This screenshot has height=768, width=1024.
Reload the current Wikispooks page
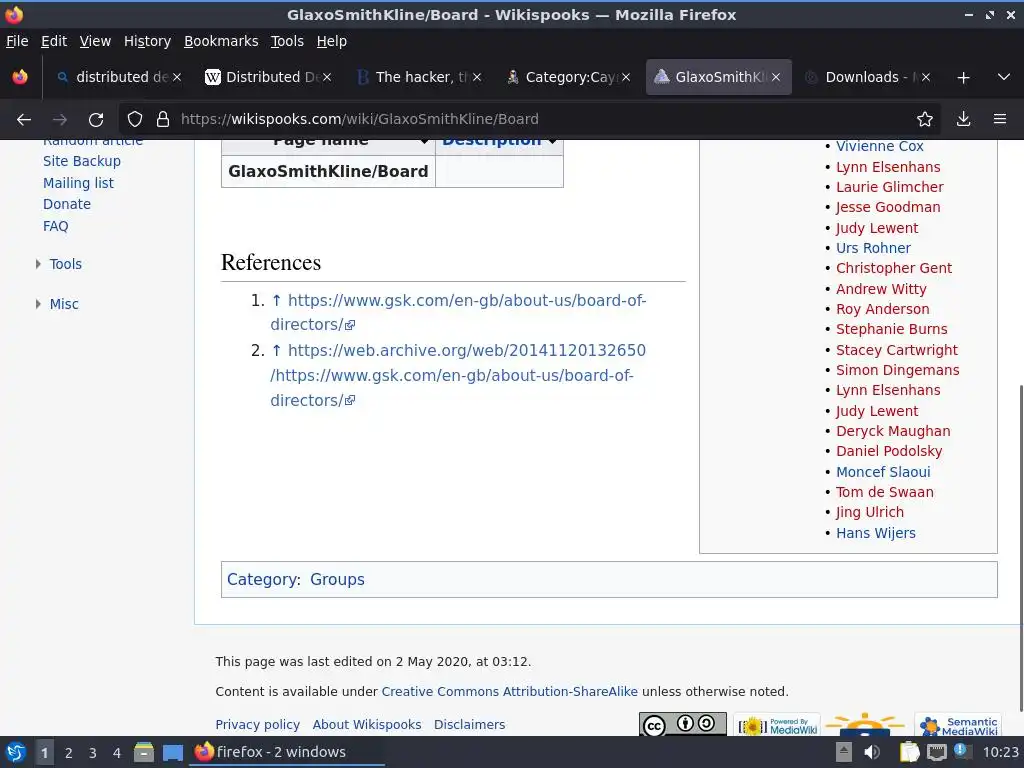tap(96, 120)
